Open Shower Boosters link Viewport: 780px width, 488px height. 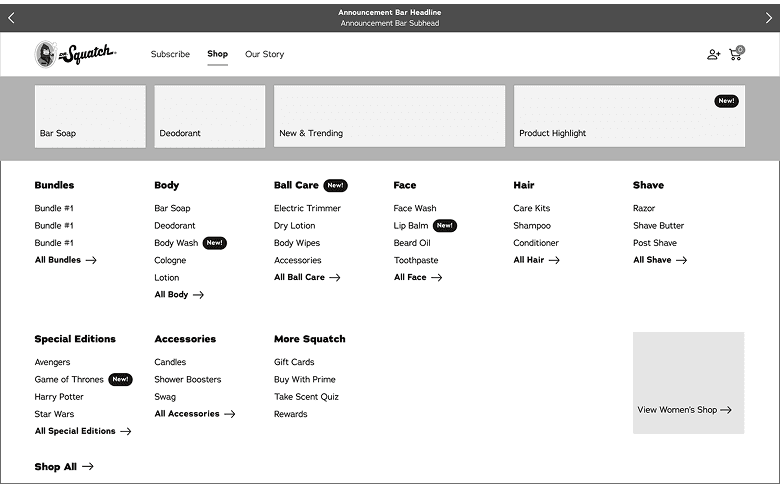[x=188, y=379]
